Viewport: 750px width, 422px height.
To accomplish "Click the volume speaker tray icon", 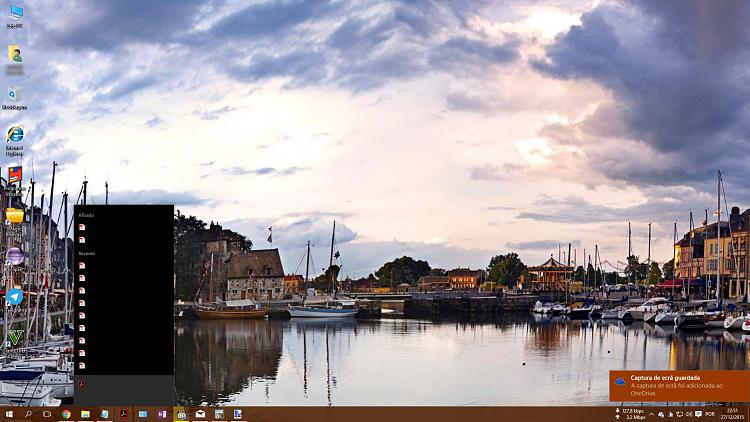I will pos(689,414).
